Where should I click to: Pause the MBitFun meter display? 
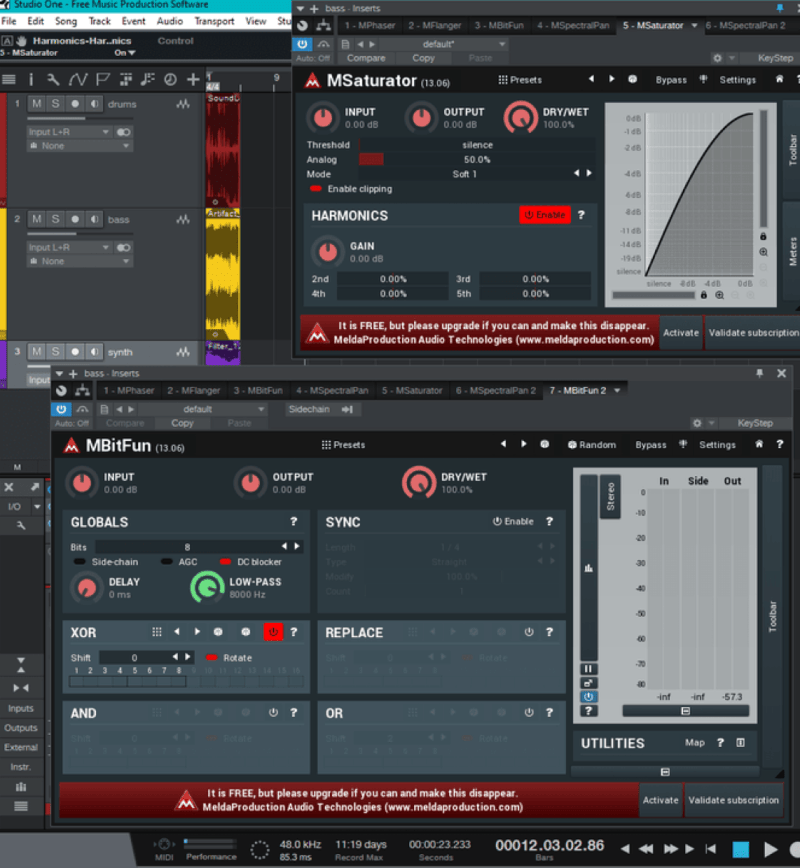click(589, 669)
